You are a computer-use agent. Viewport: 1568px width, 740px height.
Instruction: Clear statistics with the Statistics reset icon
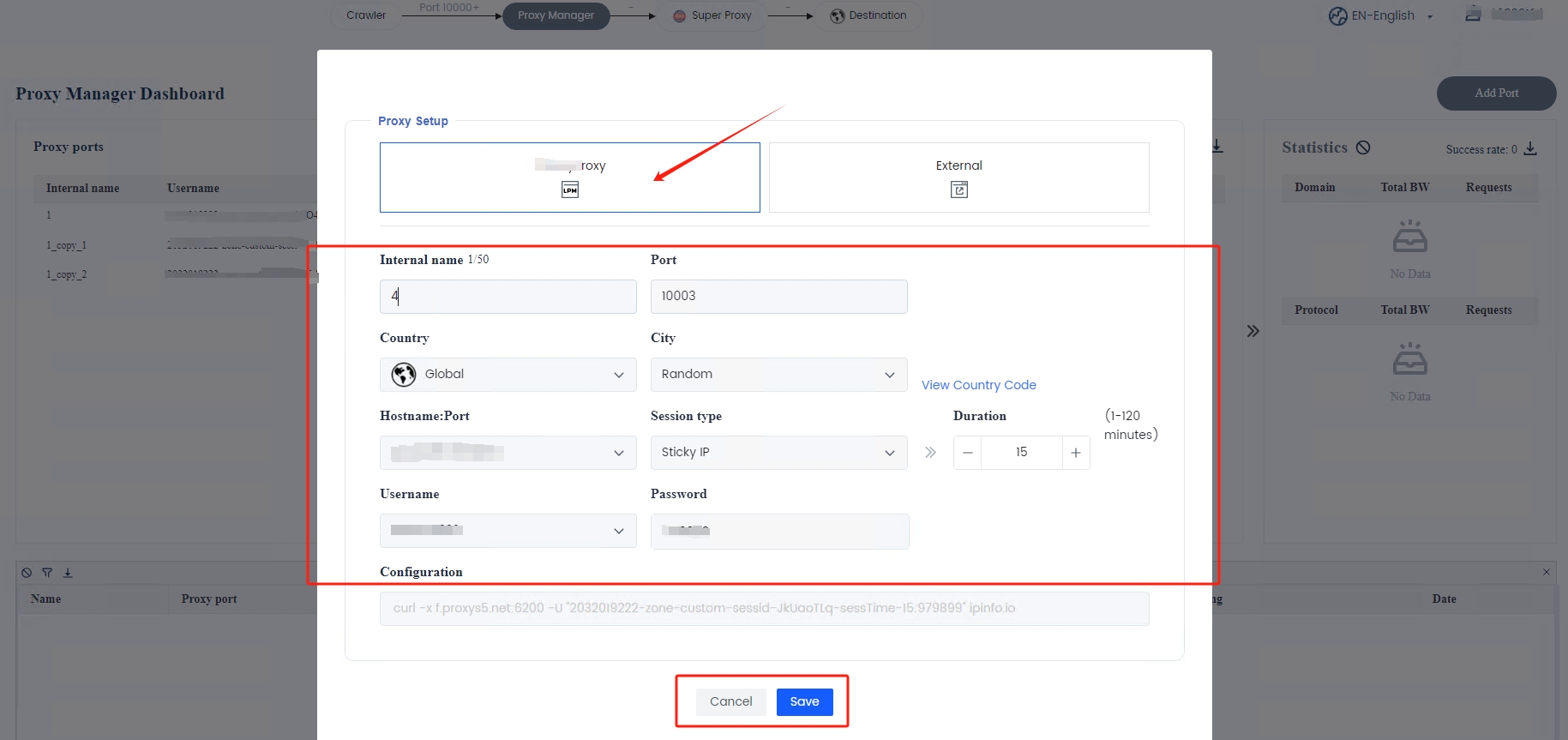[1363, 147]
